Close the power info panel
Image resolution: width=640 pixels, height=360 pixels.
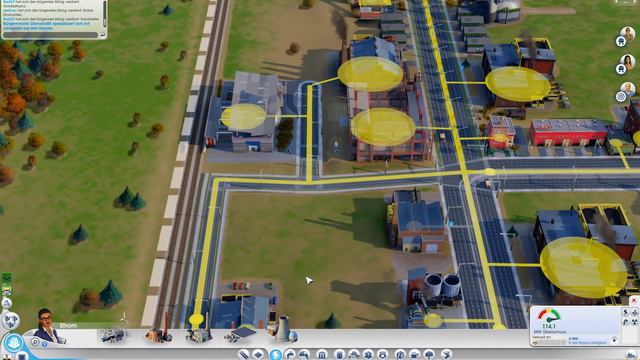pyautogui.click(x=634, y=301)
